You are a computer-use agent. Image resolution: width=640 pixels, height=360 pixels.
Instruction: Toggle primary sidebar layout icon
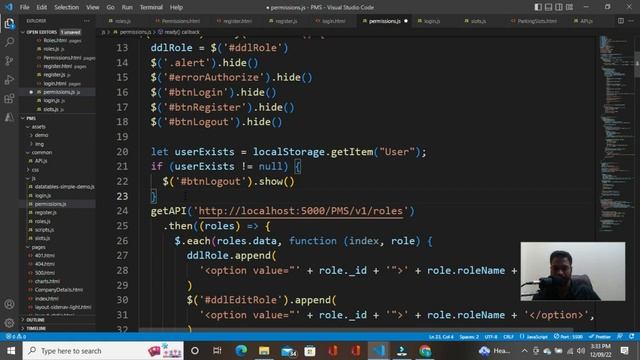coord(538,7)
